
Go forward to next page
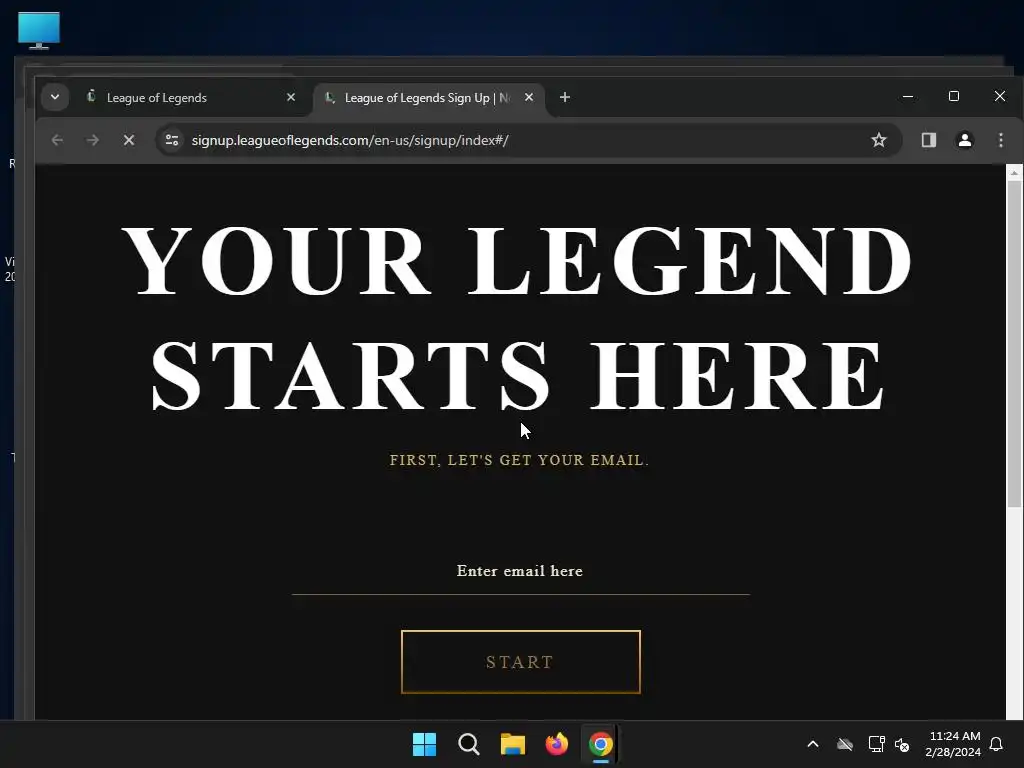click(93, 140)
